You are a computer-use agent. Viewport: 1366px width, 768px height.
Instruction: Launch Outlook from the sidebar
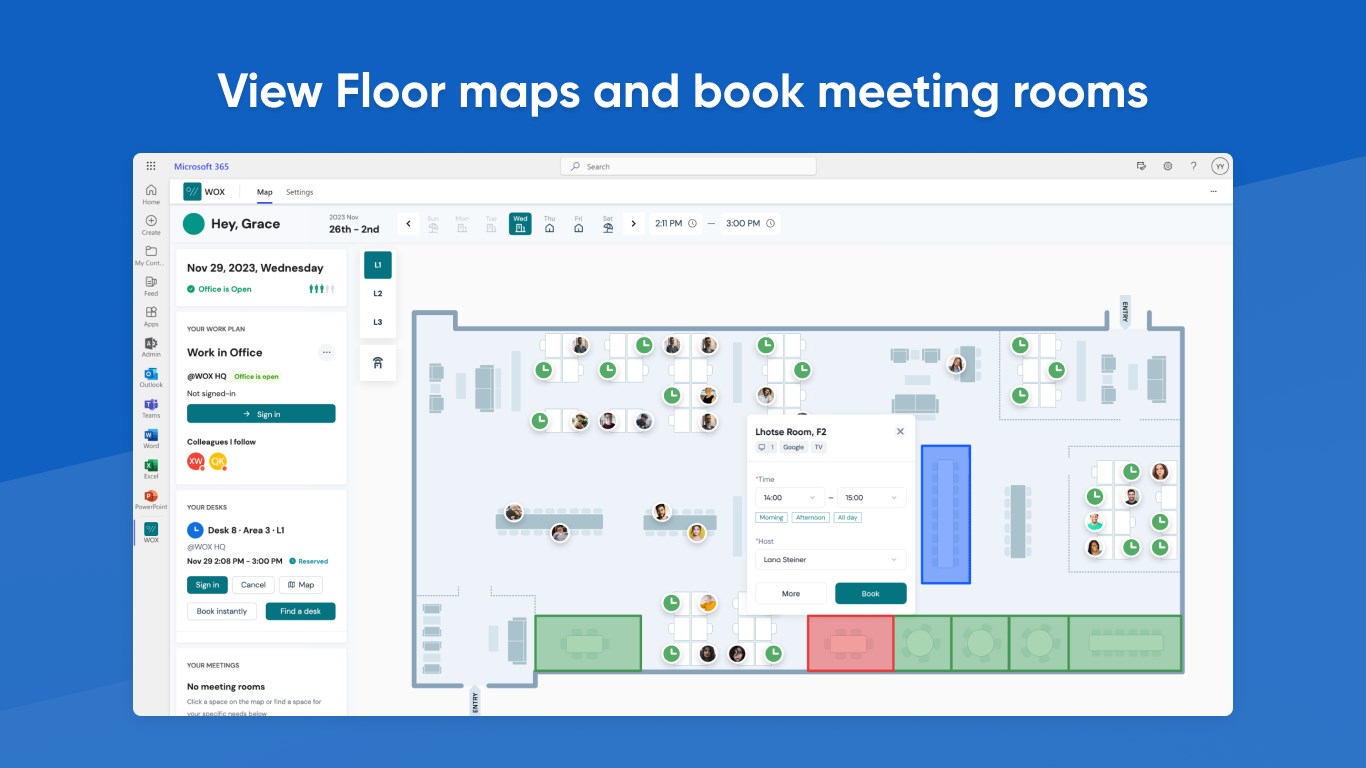[151, 378]
